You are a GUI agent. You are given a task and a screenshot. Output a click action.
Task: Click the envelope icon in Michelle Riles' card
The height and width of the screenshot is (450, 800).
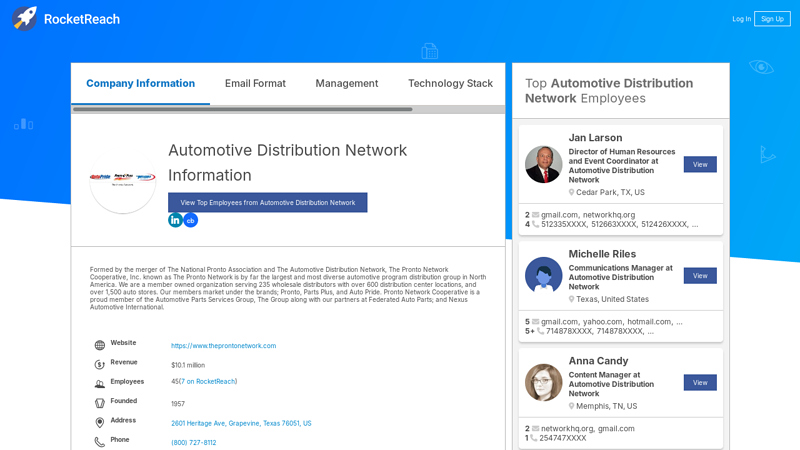click(535, 322)
